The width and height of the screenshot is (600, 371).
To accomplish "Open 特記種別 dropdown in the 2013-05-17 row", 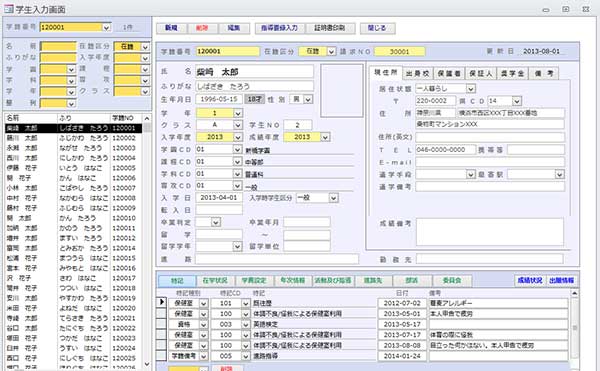I will coord(204,325).
